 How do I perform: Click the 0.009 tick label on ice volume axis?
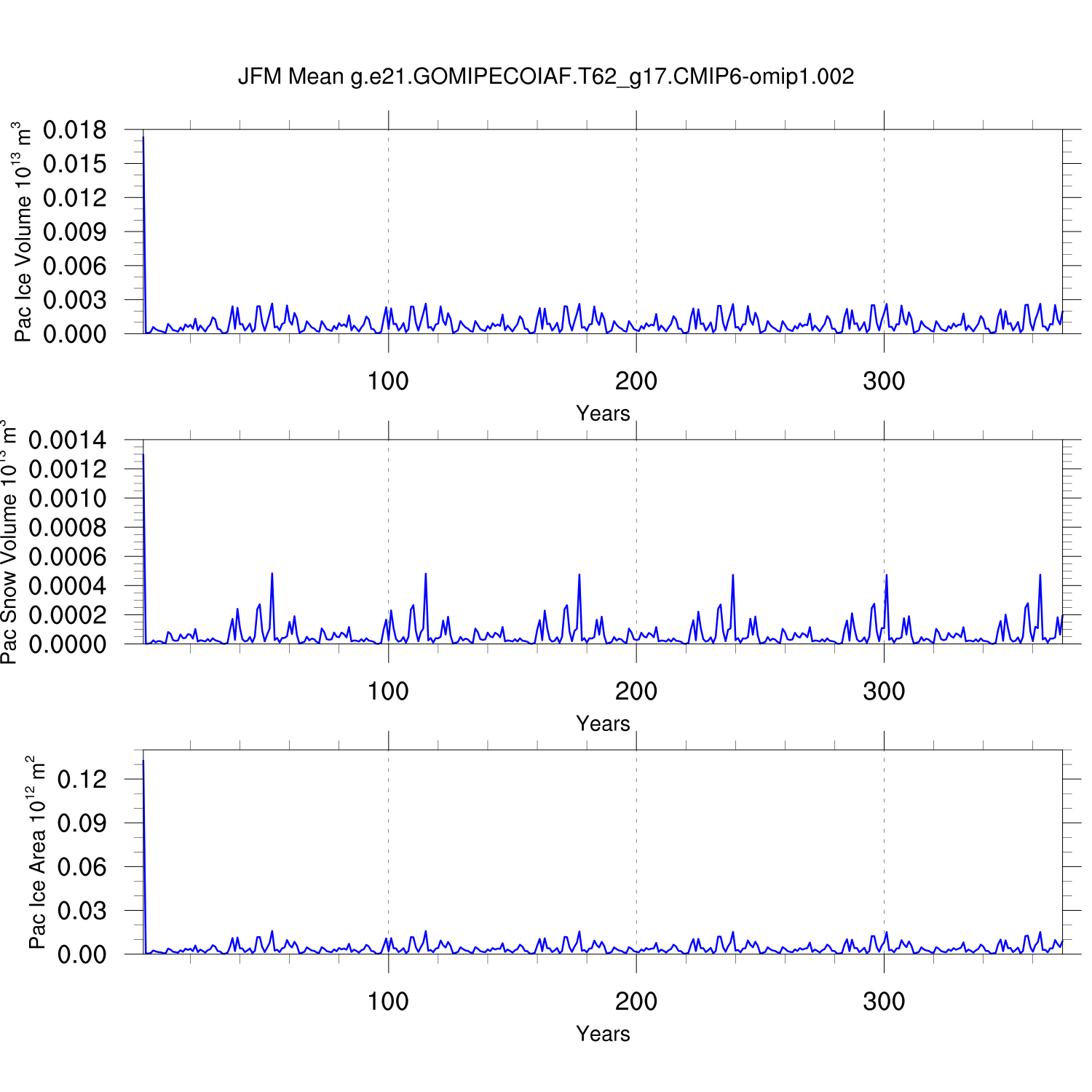coord(74,232)
